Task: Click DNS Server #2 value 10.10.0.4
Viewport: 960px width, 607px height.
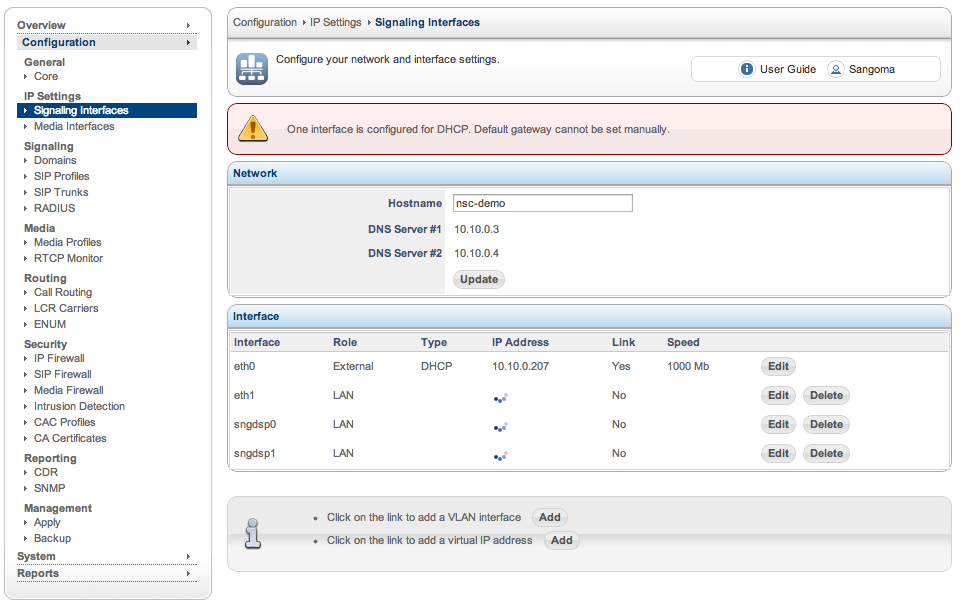Action: [x=476, y=253]
